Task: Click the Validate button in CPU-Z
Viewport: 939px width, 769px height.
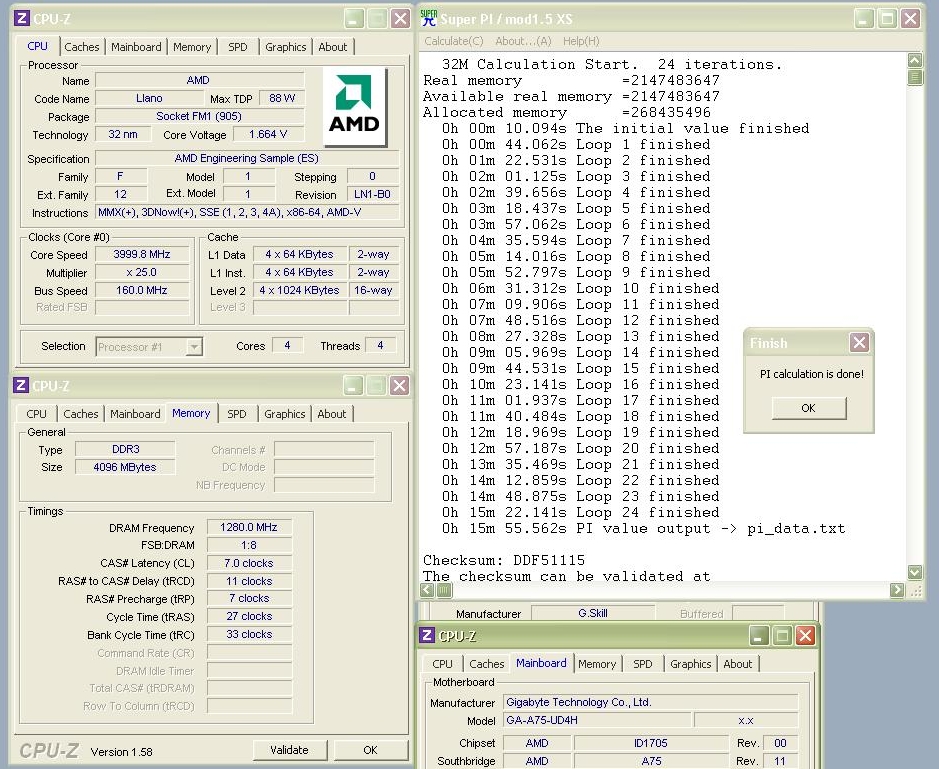Action: [x=289, y=750]
